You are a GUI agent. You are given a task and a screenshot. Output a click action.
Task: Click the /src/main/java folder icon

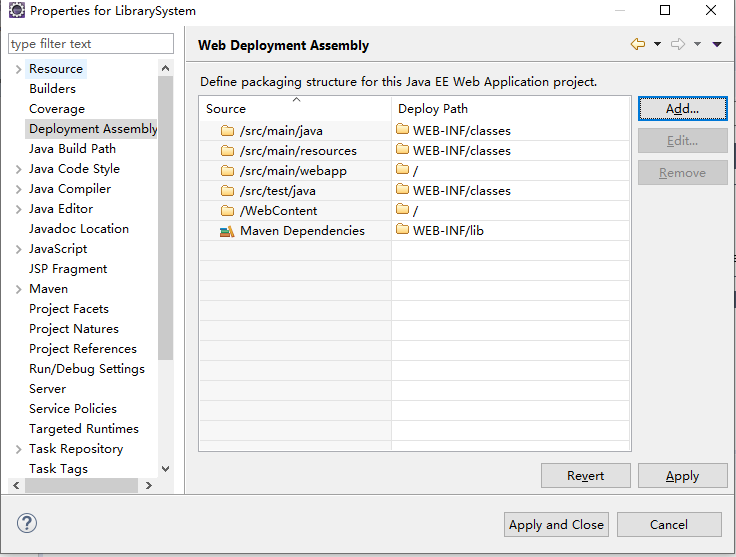(227, 131)
